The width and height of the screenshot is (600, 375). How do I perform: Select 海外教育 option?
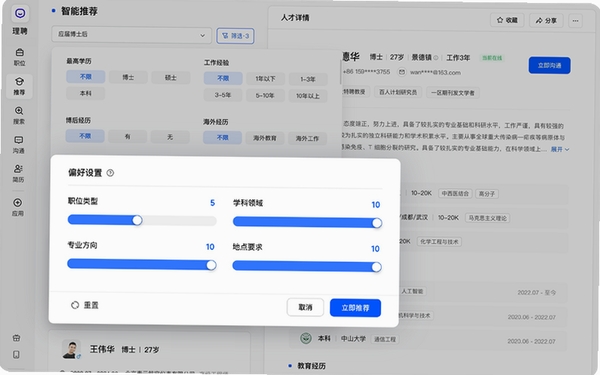click(x=265, y=138)
